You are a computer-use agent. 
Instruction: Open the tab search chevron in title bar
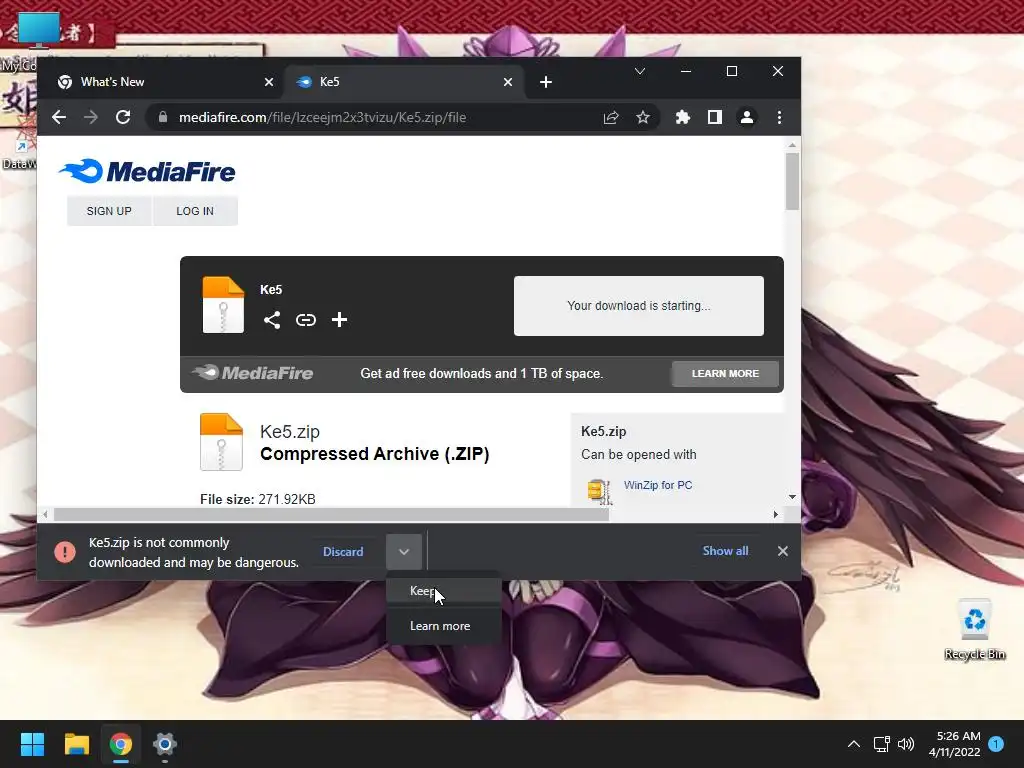[x=640, y=71]
